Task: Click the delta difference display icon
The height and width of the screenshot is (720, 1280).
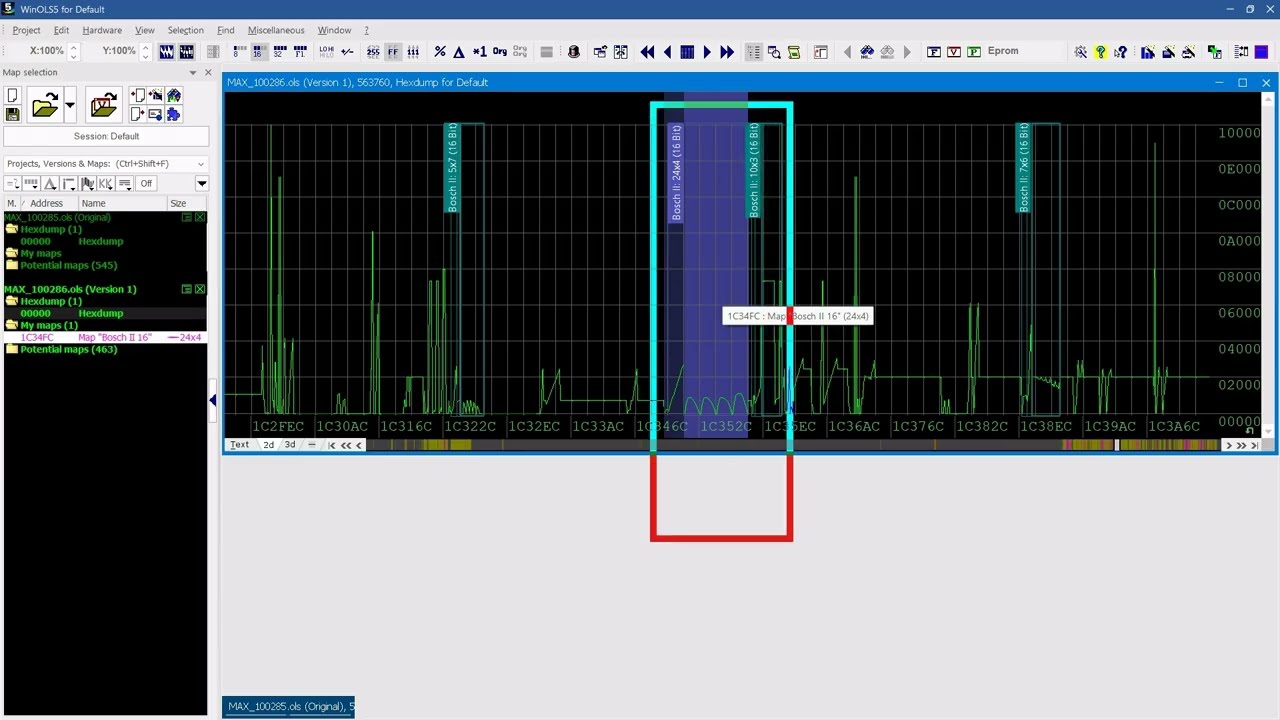Action: (x=459, y=52)
